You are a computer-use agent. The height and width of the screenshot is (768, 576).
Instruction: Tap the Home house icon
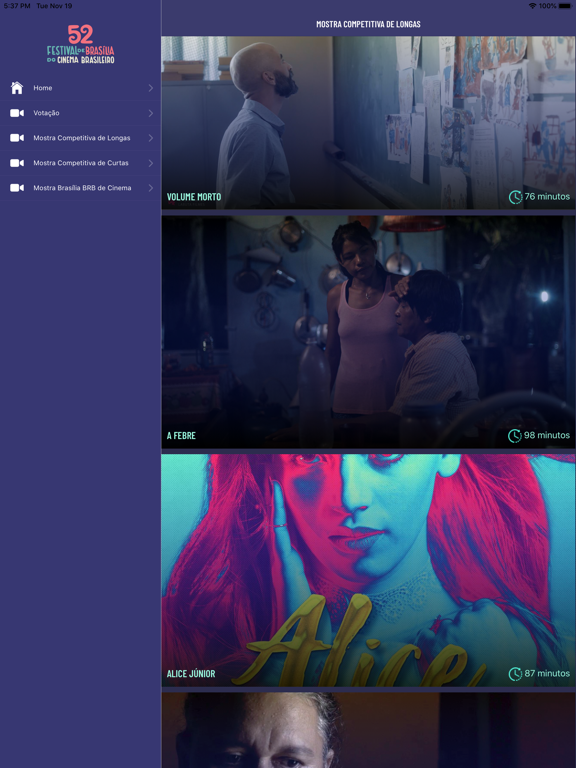17,88
